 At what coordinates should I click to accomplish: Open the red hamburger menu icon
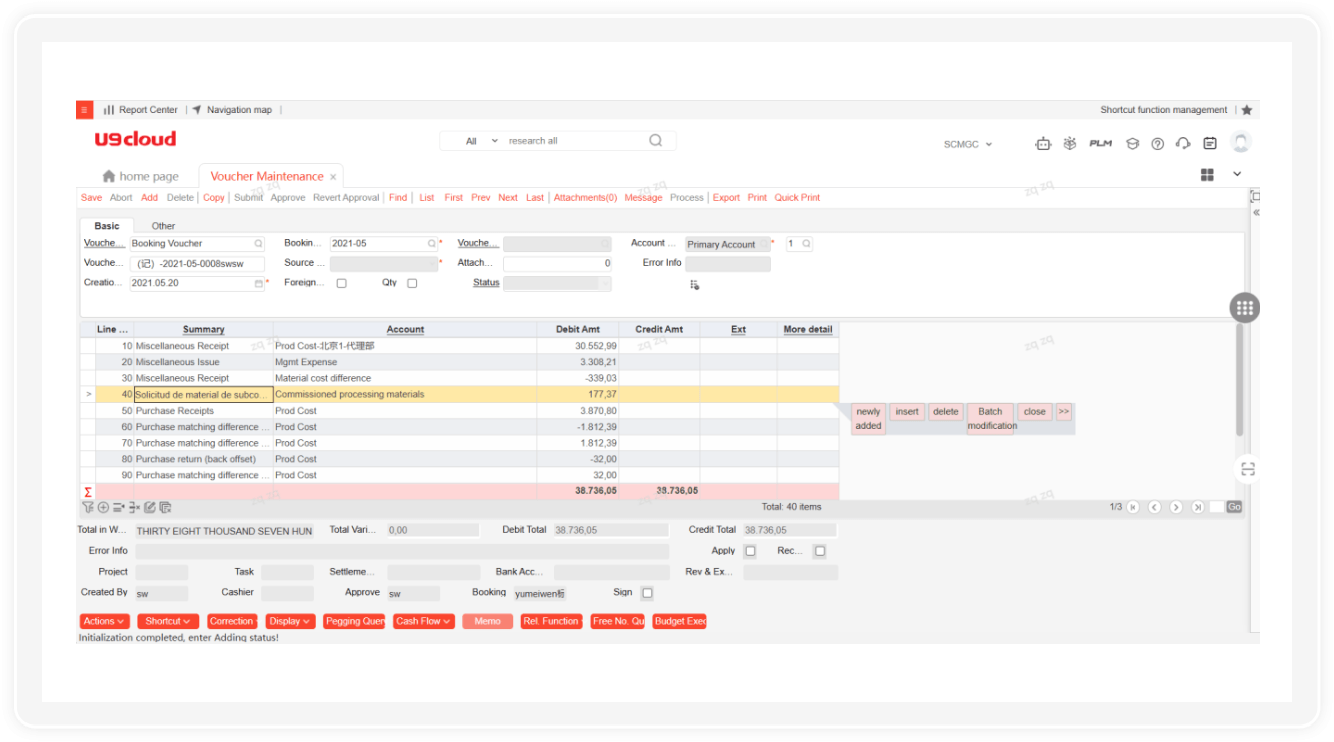[x=85, y=110]
